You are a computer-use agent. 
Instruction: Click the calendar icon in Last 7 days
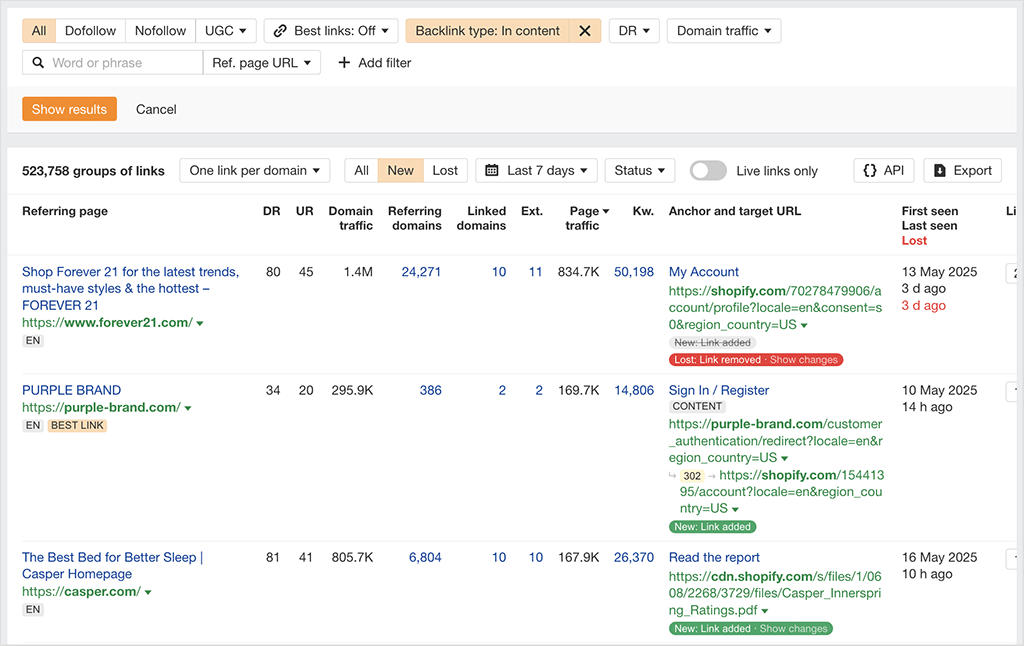coord(492,170)
